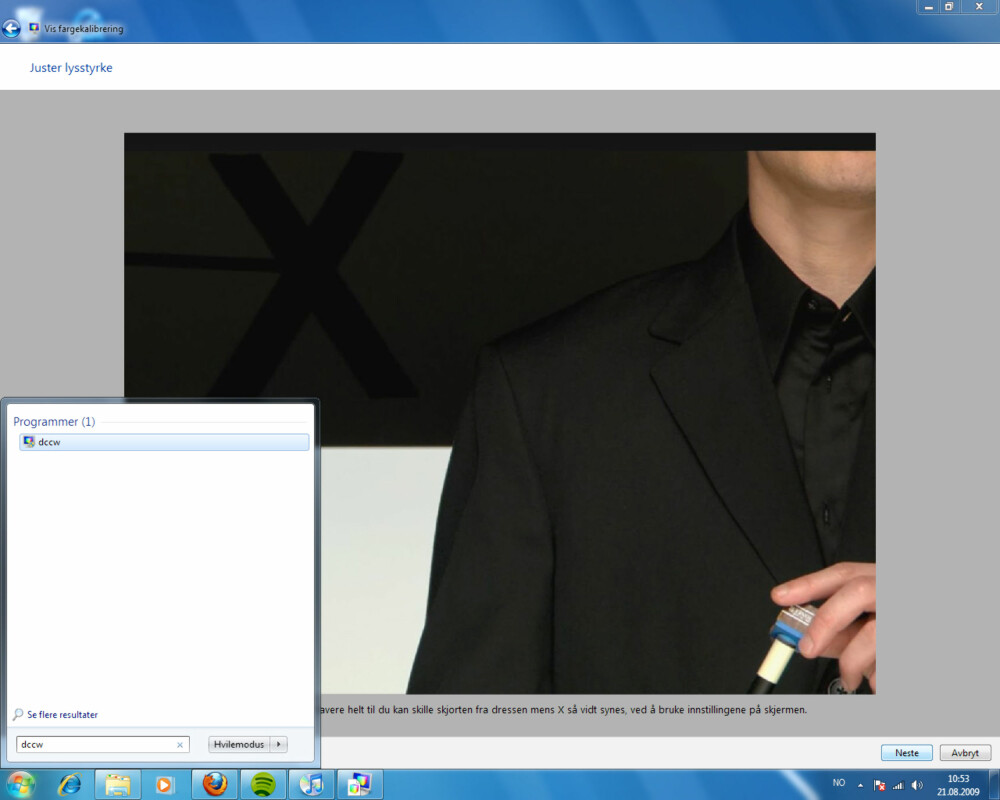Close the calibration window

point(979,7)
